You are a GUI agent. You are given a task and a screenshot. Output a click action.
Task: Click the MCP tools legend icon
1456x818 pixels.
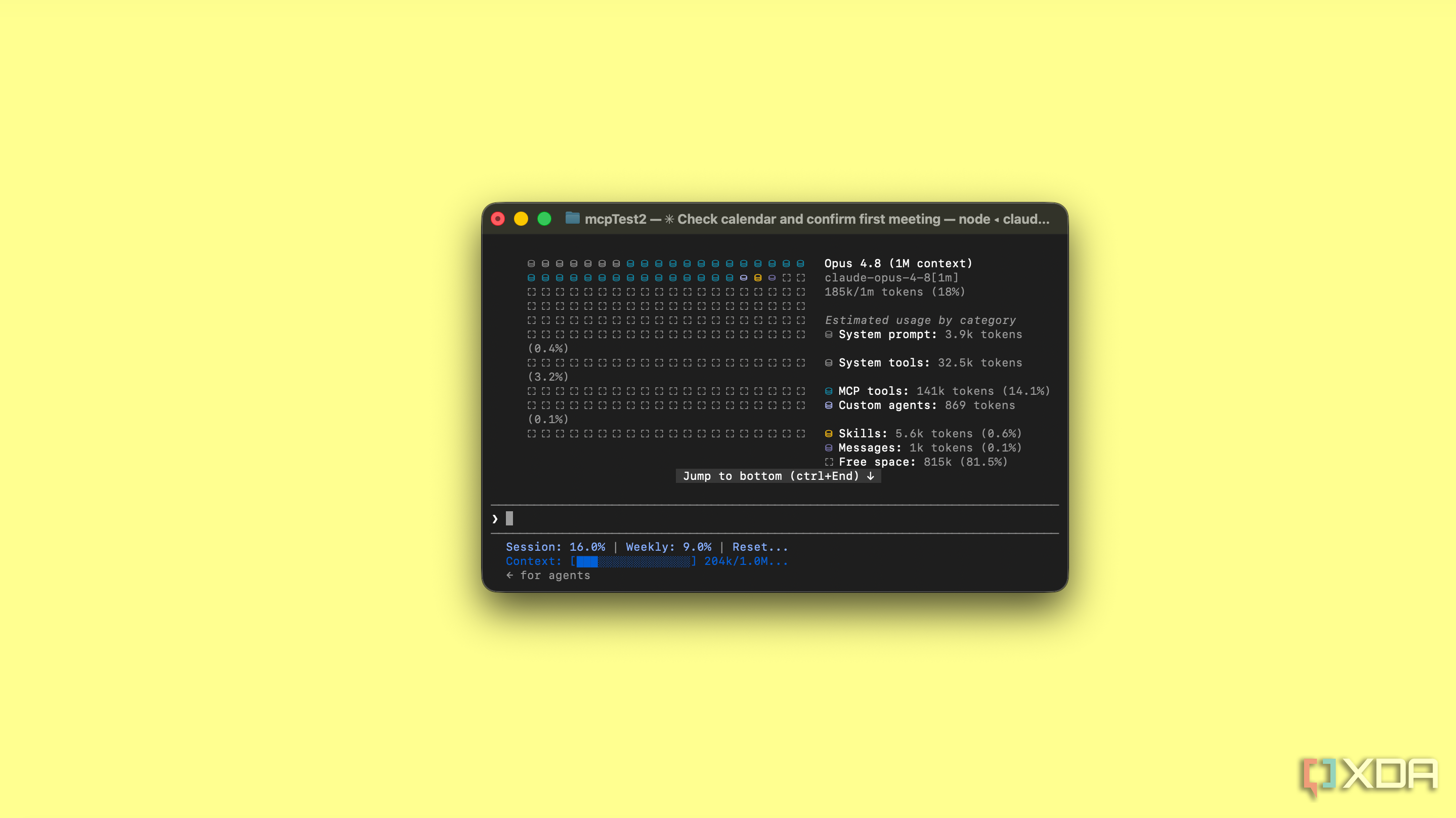tap(829, 391)
